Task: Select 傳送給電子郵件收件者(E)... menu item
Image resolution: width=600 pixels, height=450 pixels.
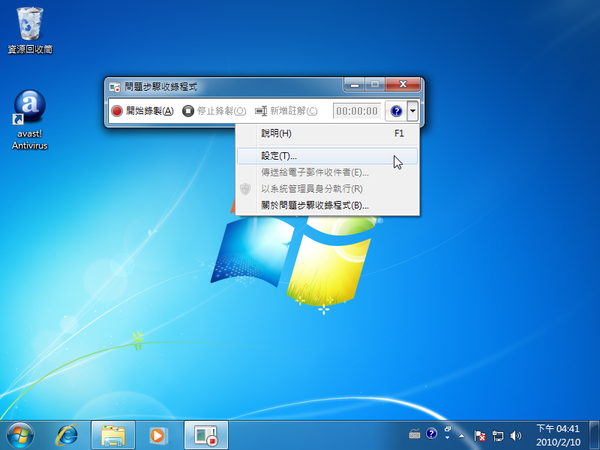Action: pos(328,173)
